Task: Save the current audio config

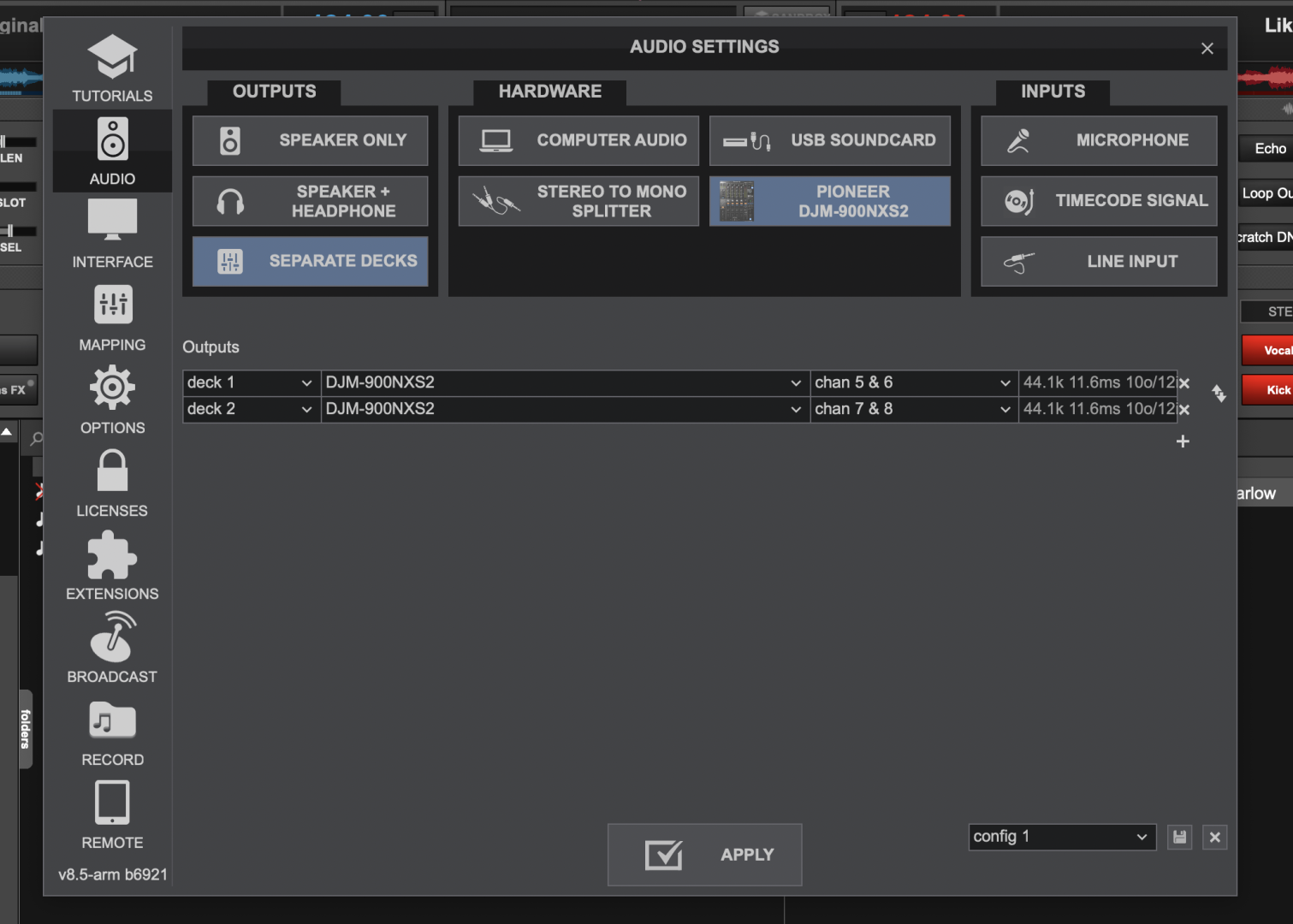Action: [x=1180, y=838]
